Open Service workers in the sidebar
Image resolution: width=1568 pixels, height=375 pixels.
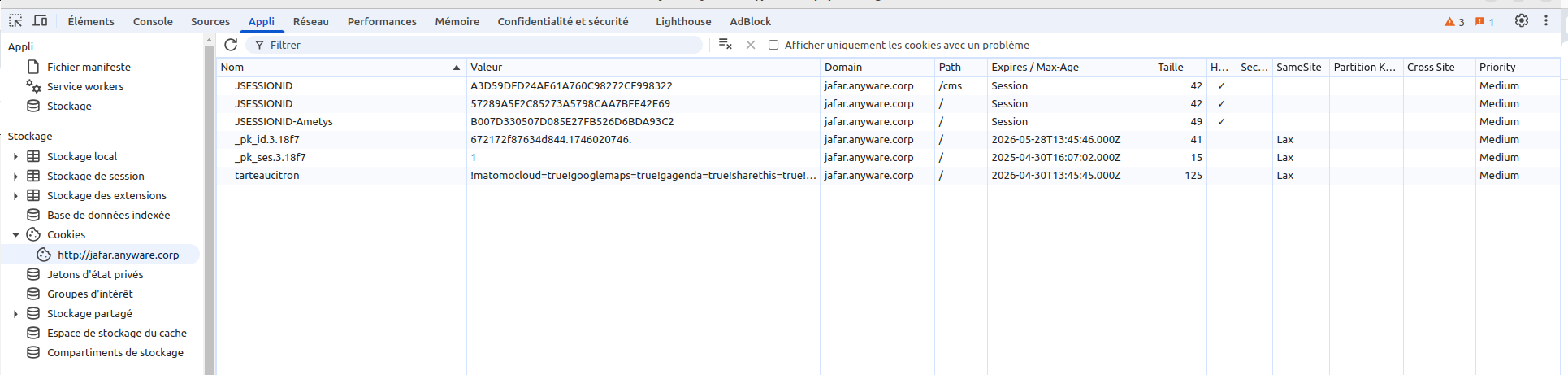tap(85, 86)
